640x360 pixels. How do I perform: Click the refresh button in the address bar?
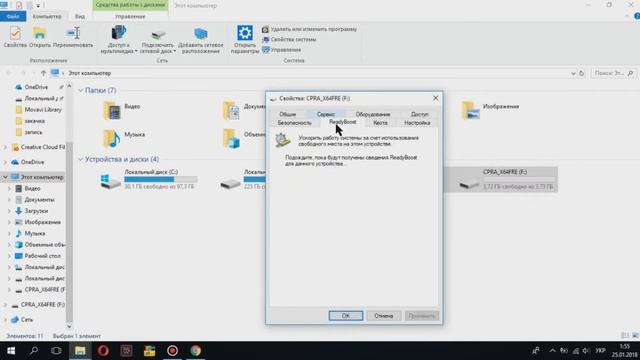pos(582,73)
